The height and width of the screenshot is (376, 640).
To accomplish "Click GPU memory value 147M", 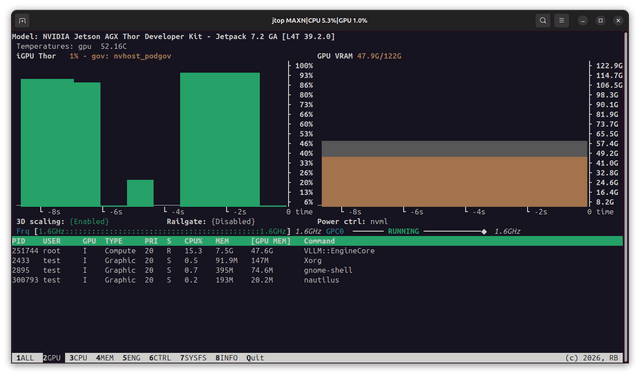I will coord(260,261).
